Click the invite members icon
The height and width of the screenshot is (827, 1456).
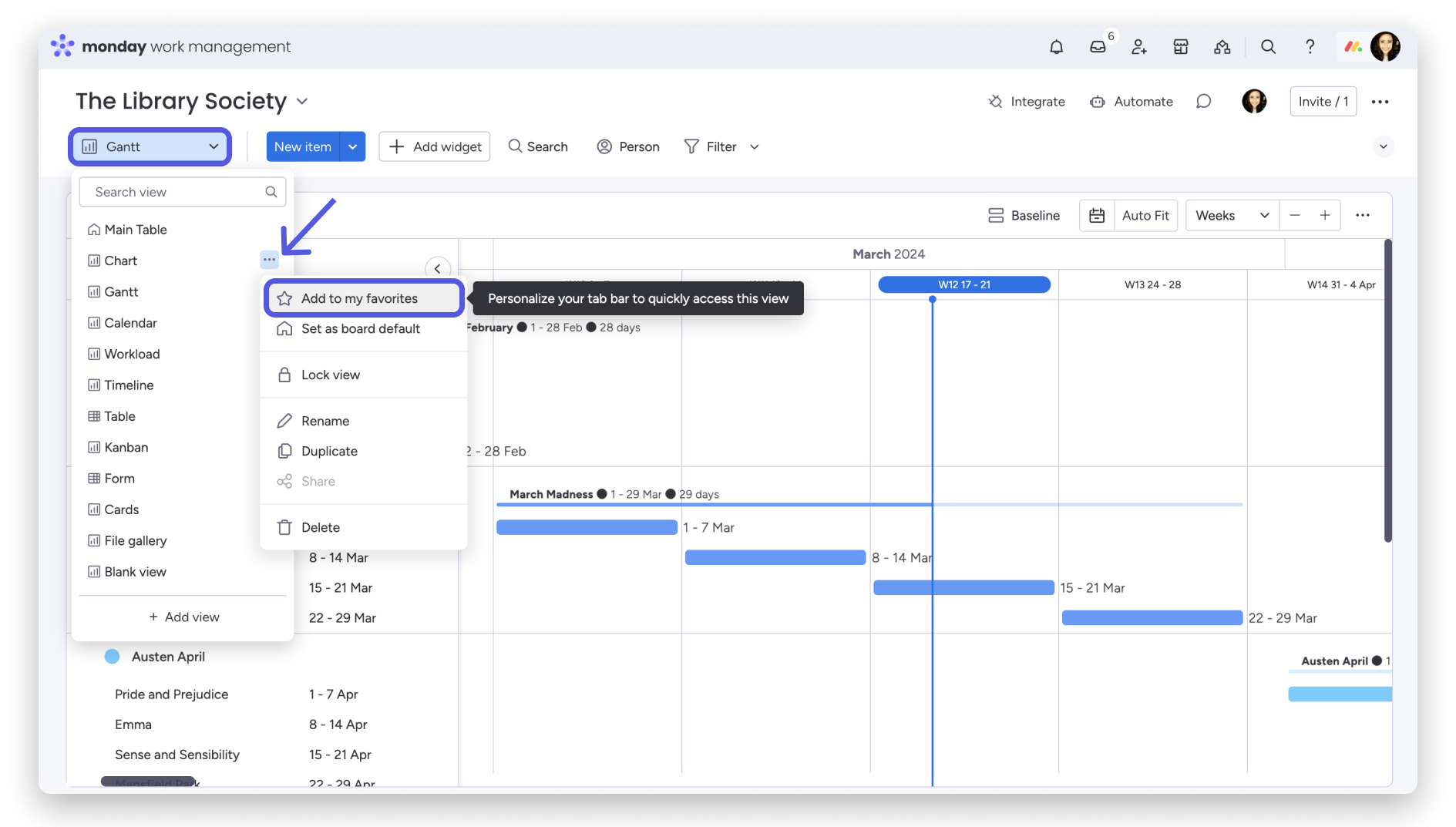pyautogui.click(x=1139, y=47)
